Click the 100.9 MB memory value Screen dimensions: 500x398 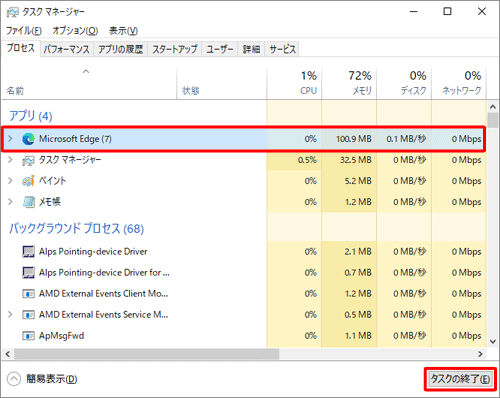click(354, 139)
